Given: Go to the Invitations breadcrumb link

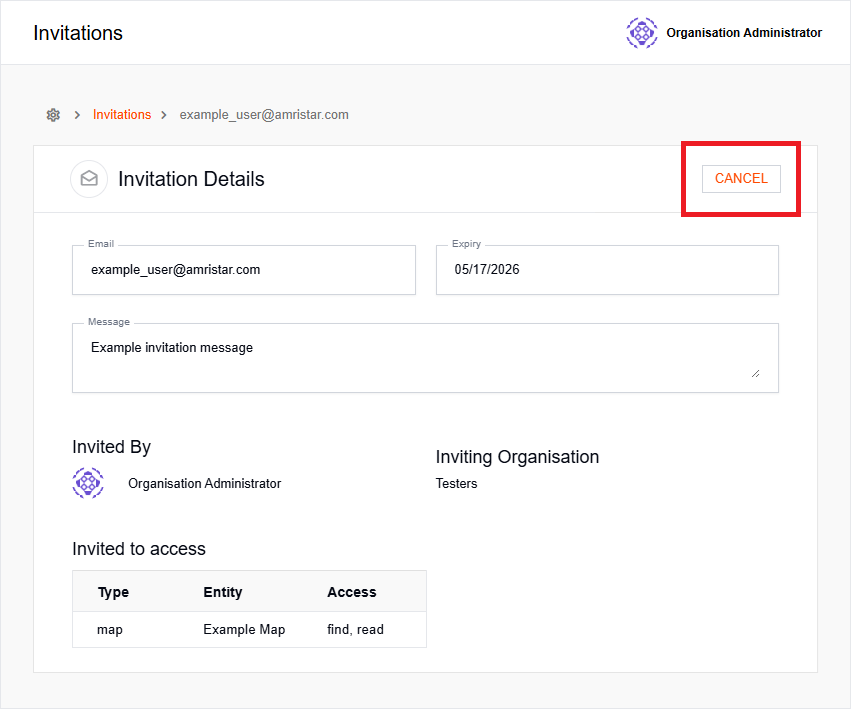Looking at the screenshot, I should point(122,115).
